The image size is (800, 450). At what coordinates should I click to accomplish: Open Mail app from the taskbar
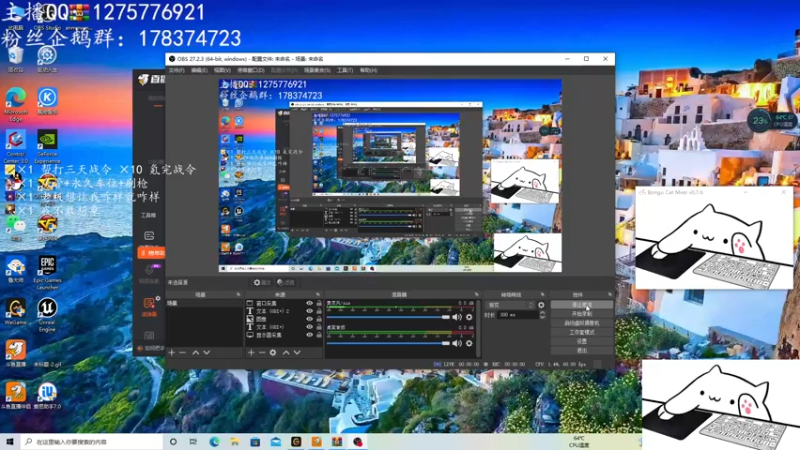coord(276,441)
